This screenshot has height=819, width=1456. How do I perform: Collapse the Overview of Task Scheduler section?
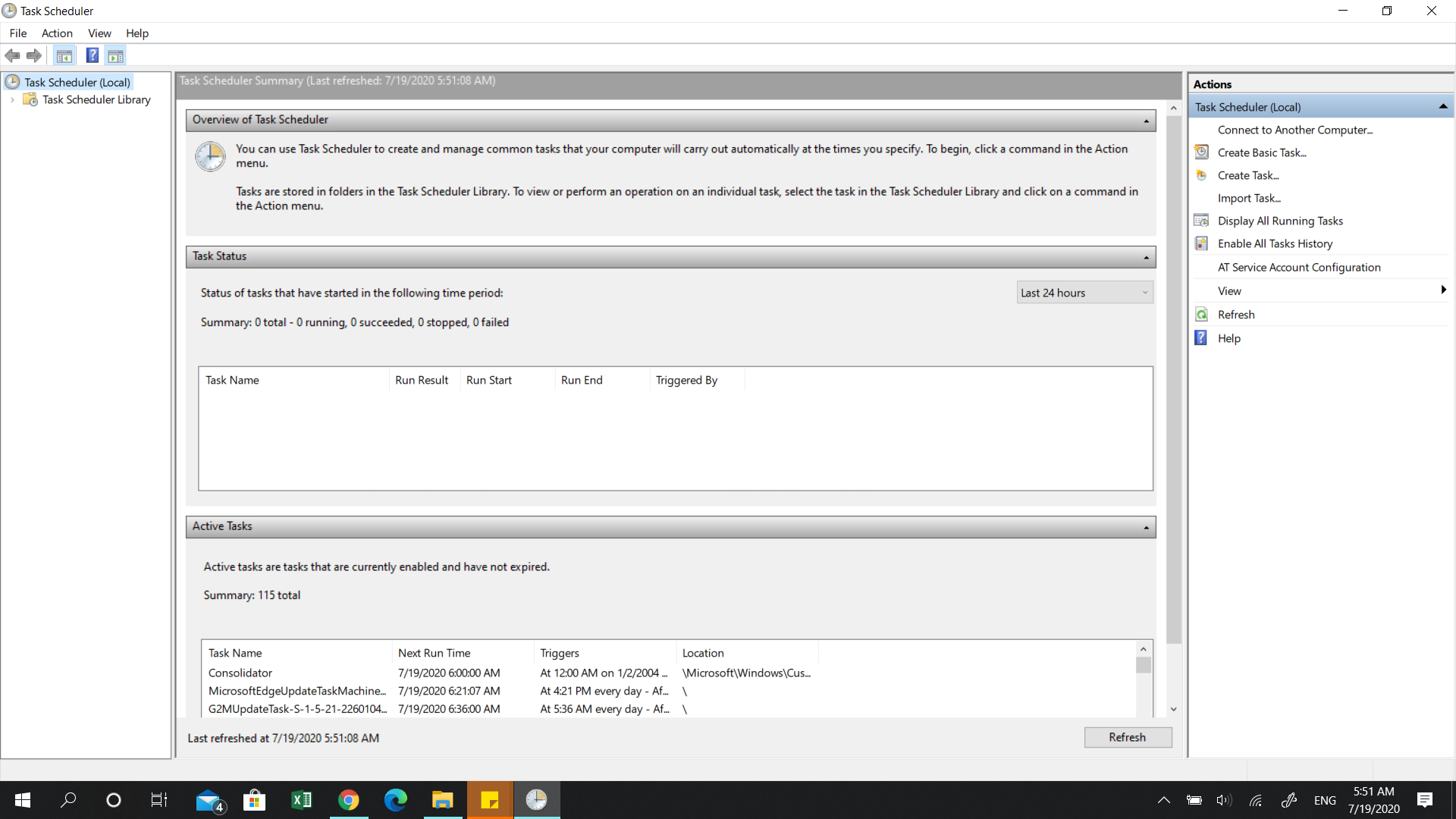point(1146,121)
